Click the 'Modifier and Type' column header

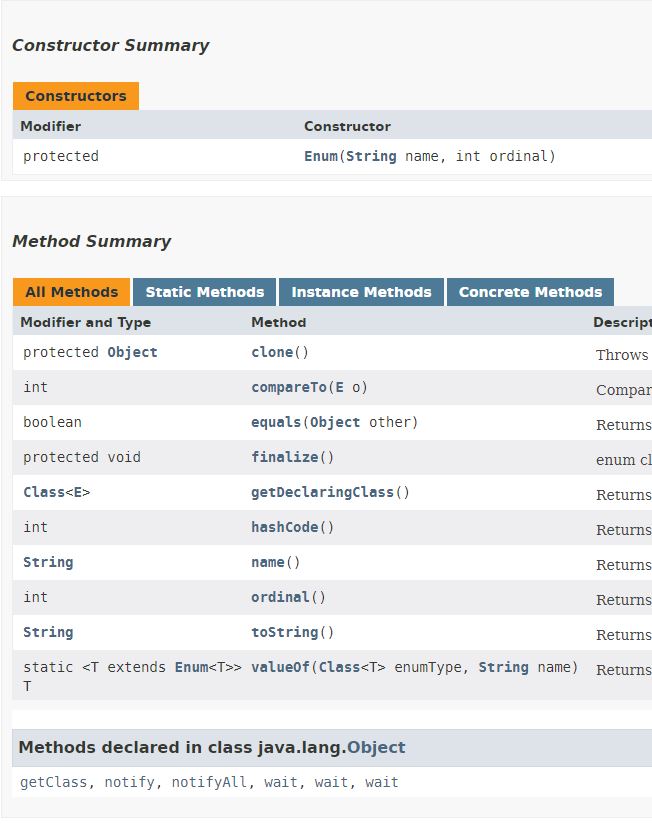tap(86, 322)
